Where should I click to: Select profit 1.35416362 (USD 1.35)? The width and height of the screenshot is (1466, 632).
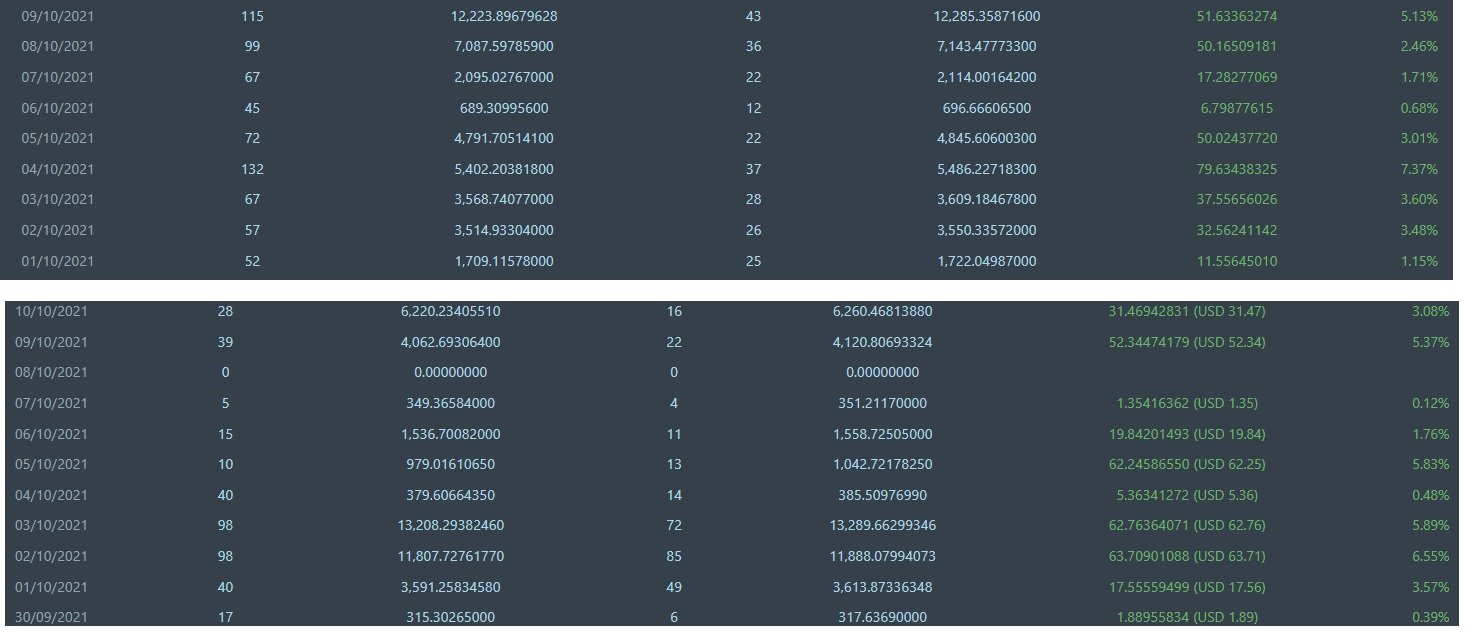(x=1187, y=403)
